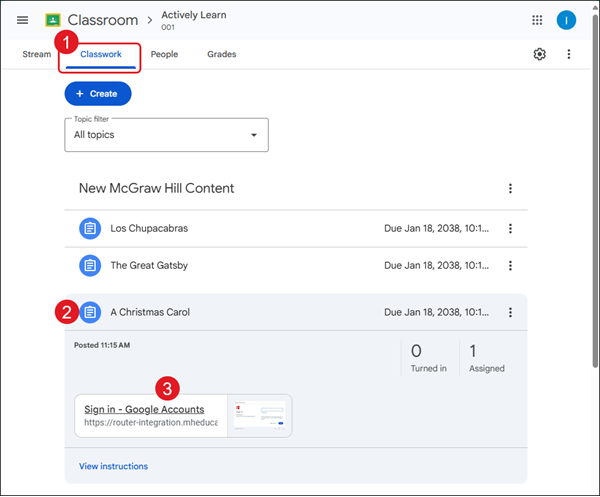Expand the Topic filter dropdown
600x497 pixels.
coord(166,134)
